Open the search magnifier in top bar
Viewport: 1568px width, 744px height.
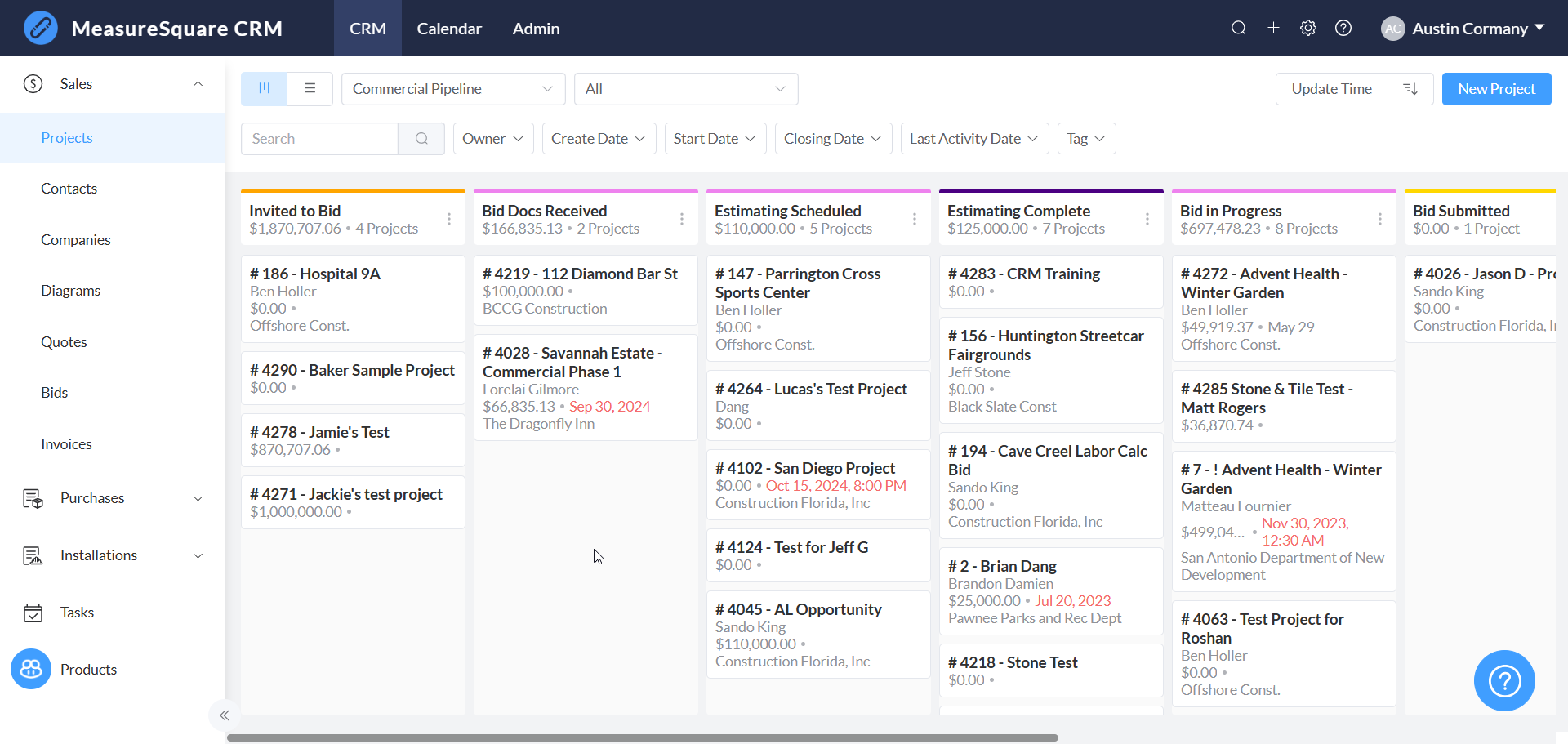1238,28
